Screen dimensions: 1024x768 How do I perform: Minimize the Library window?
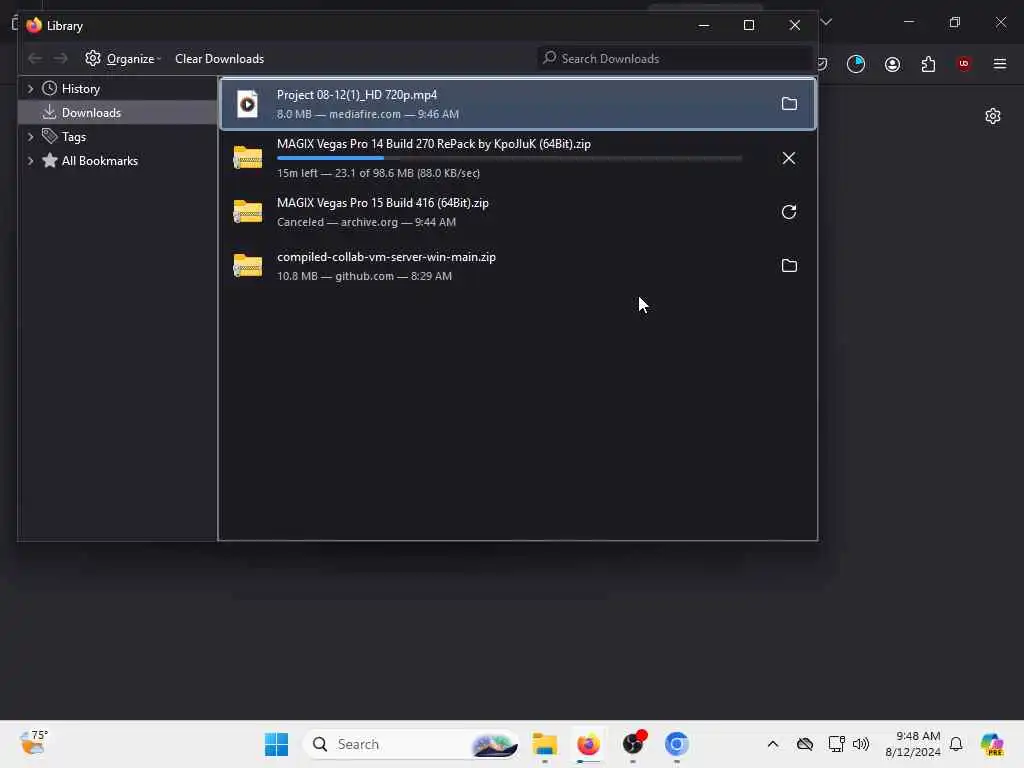coord(704,25)
